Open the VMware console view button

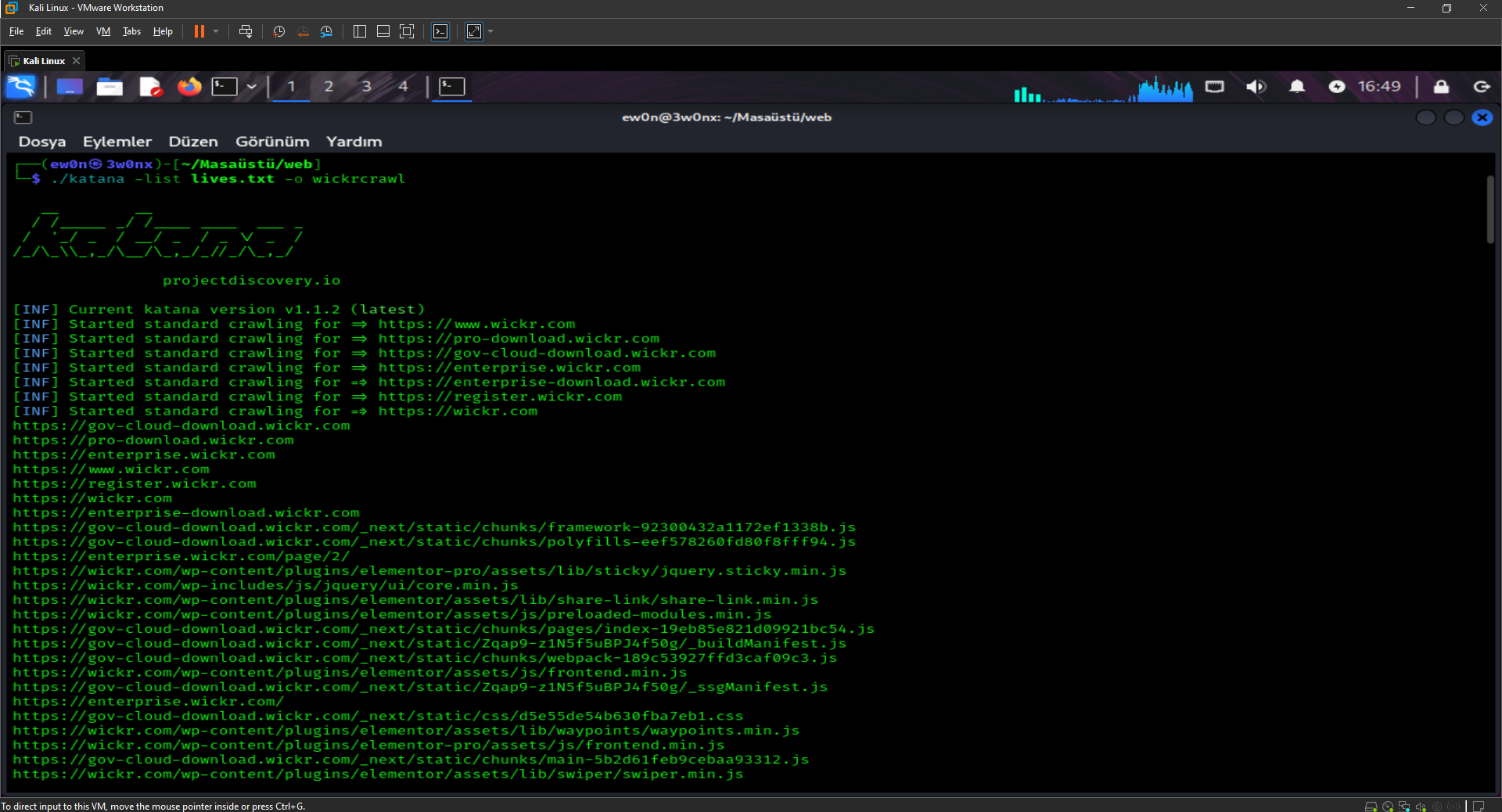pos(441,31)
